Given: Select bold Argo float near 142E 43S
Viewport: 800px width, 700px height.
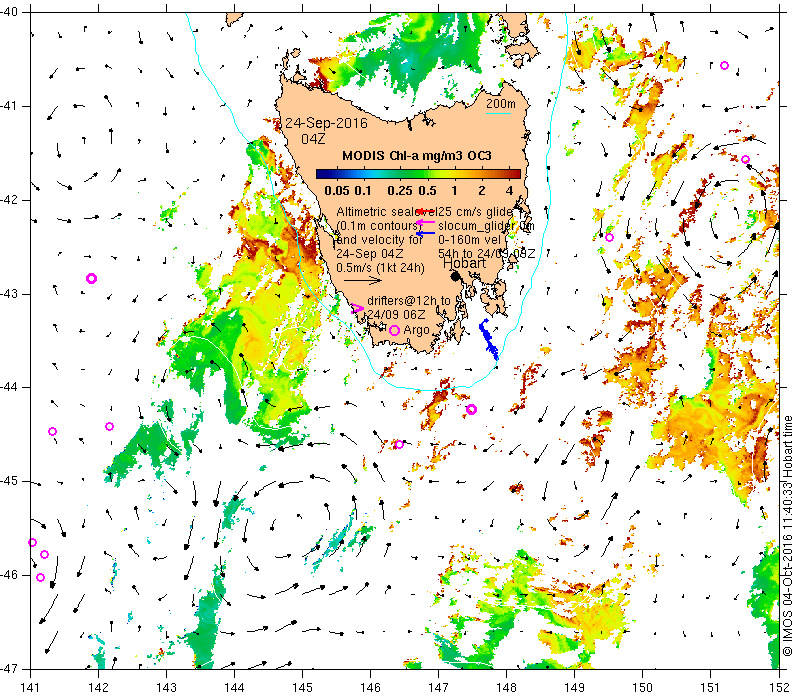Looking at the screenshot, I should pyautogui.click(x=91, y=278).
